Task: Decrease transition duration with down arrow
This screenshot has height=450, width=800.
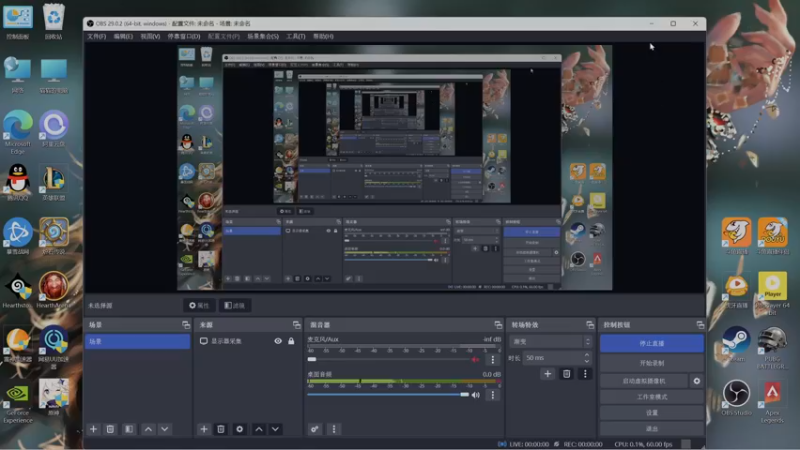Action: [587, 361]
